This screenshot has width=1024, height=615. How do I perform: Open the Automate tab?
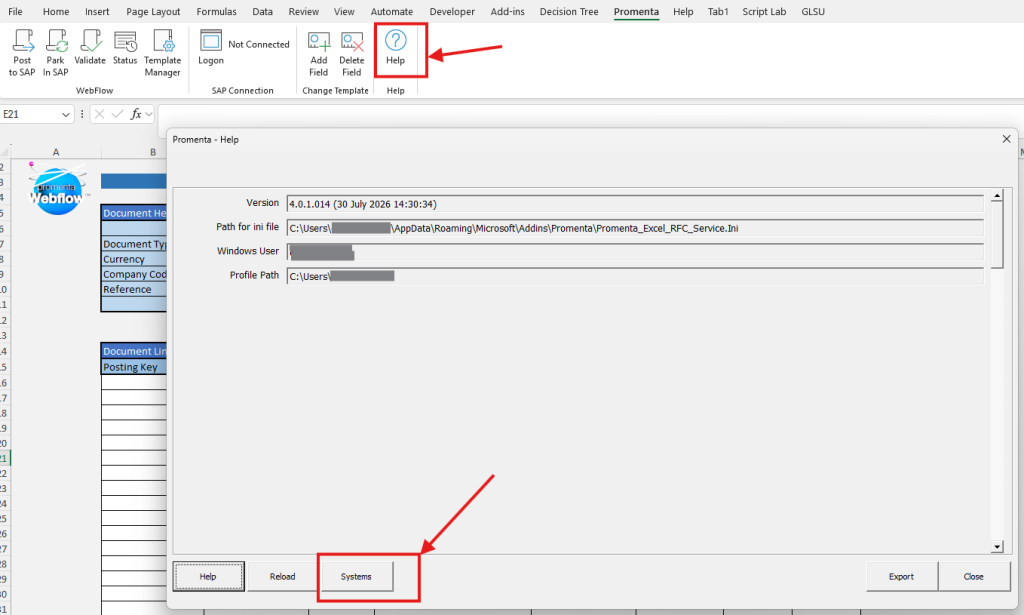click(x=392, y=12)
